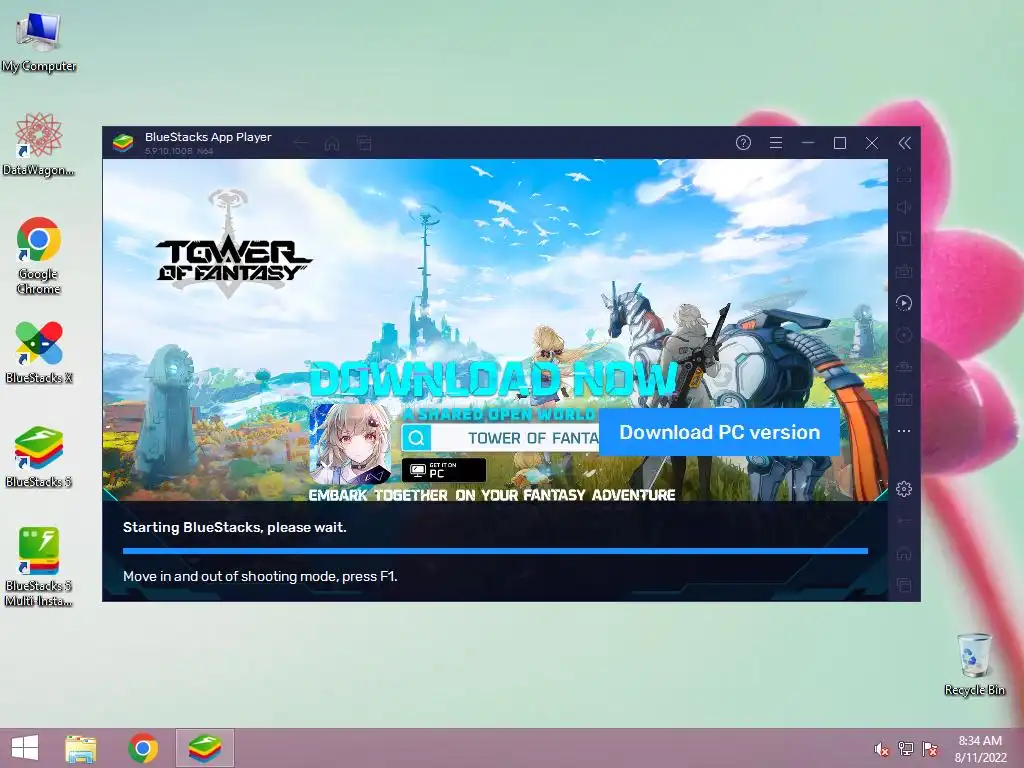Image resolution: width=1024 pixels, height=768 pixels.
Task: Open BlueStacks settings gear
Action: (904, 488)
